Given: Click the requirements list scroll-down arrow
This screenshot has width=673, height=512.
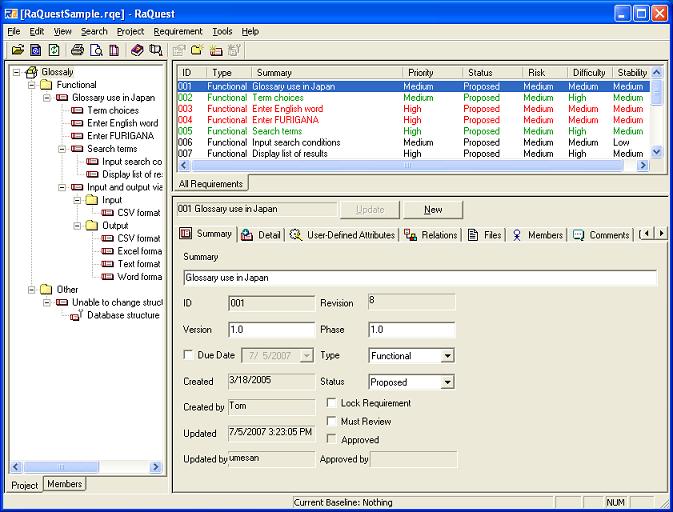Looking at the screenshot, I should tap(656, 151).
